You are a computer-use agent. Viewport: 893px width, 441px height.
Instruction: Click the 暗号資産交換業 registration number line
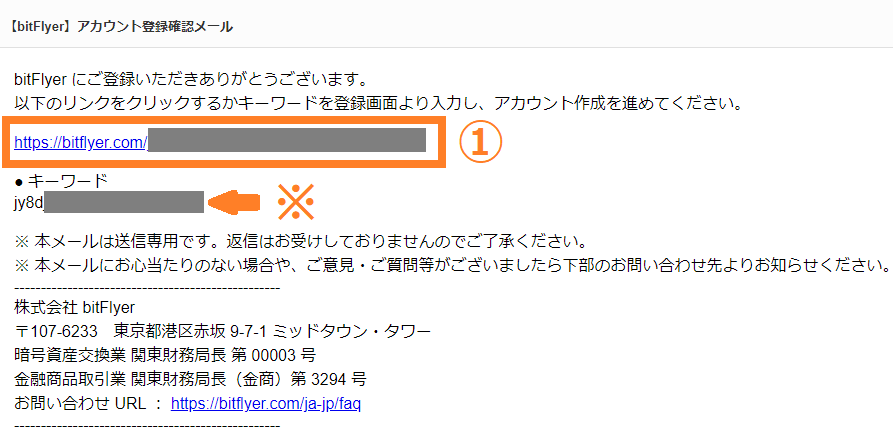165,356
